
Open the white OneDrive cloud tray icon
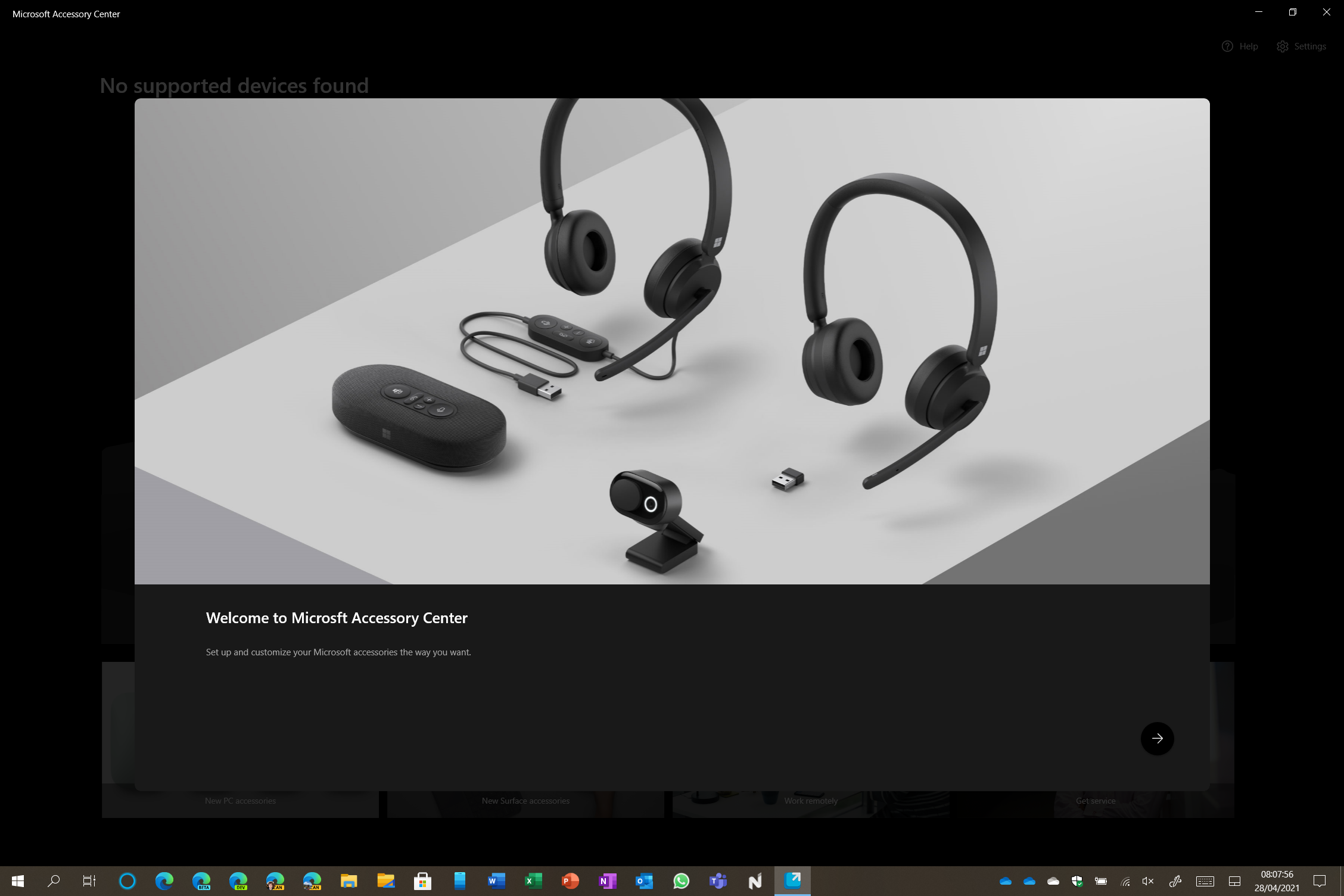tap(1053, 881)
